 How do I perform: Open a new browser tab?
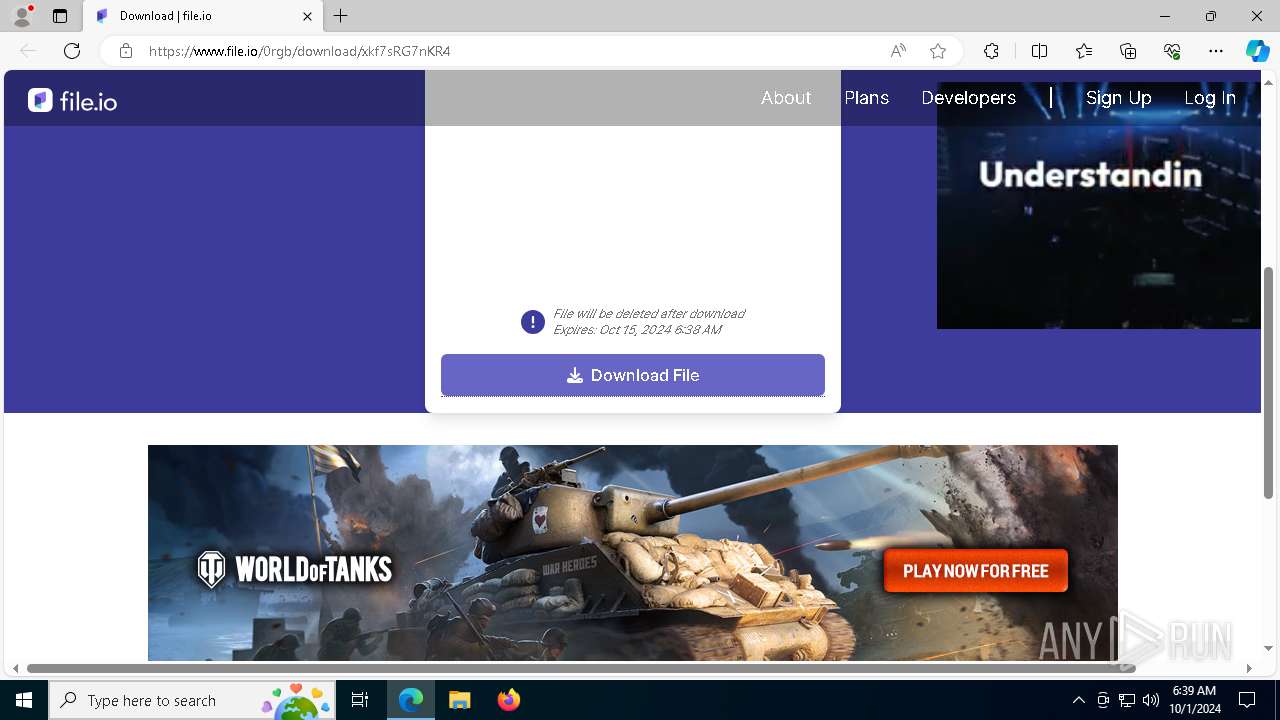pyautogui.click(x=341, y=16)
